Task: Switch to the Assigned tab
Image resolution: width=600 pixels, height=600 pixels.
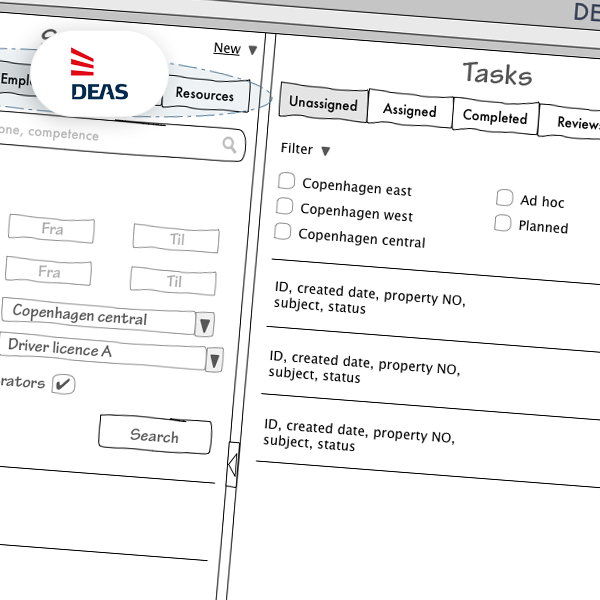Action: coord(410,110)
